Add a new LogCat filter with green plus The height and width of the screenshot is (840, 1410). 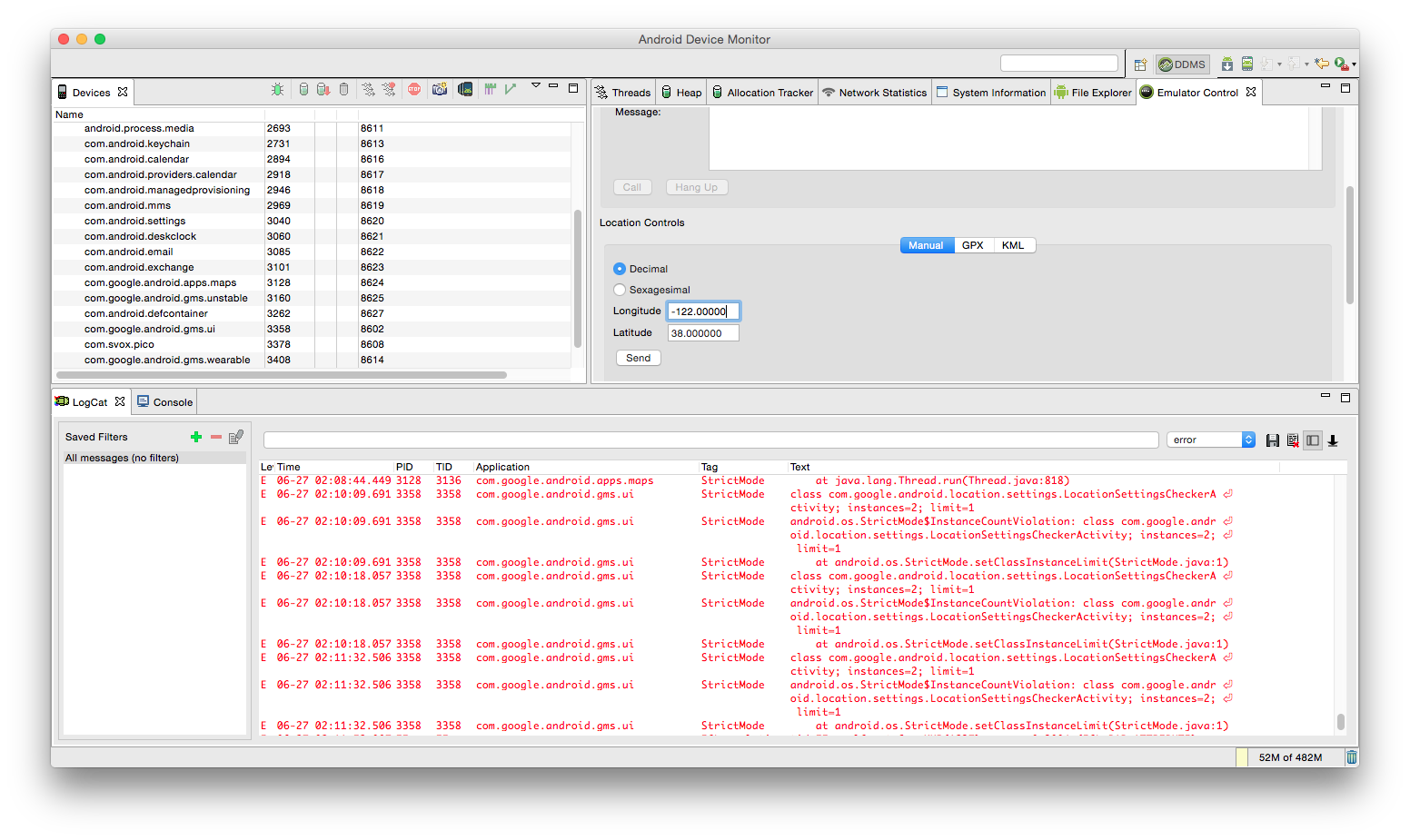(x=195, y=437)
